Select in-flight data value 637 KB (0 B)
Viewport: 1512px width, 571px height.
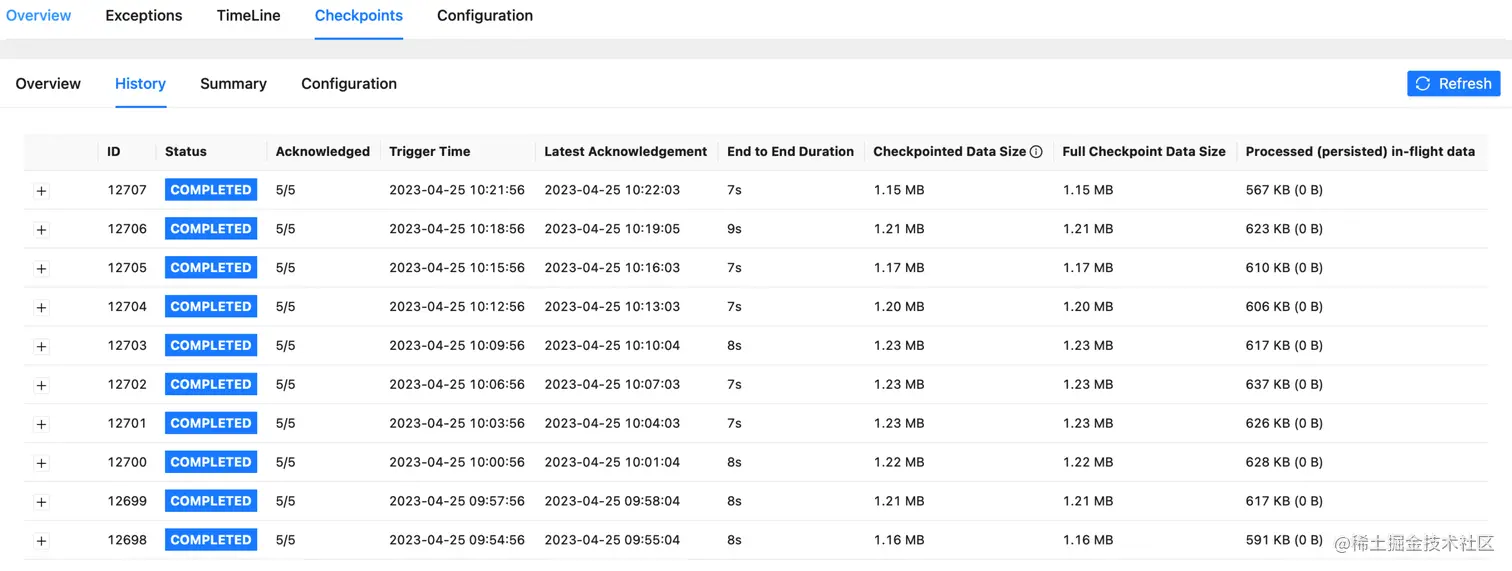click(1284, 385)
